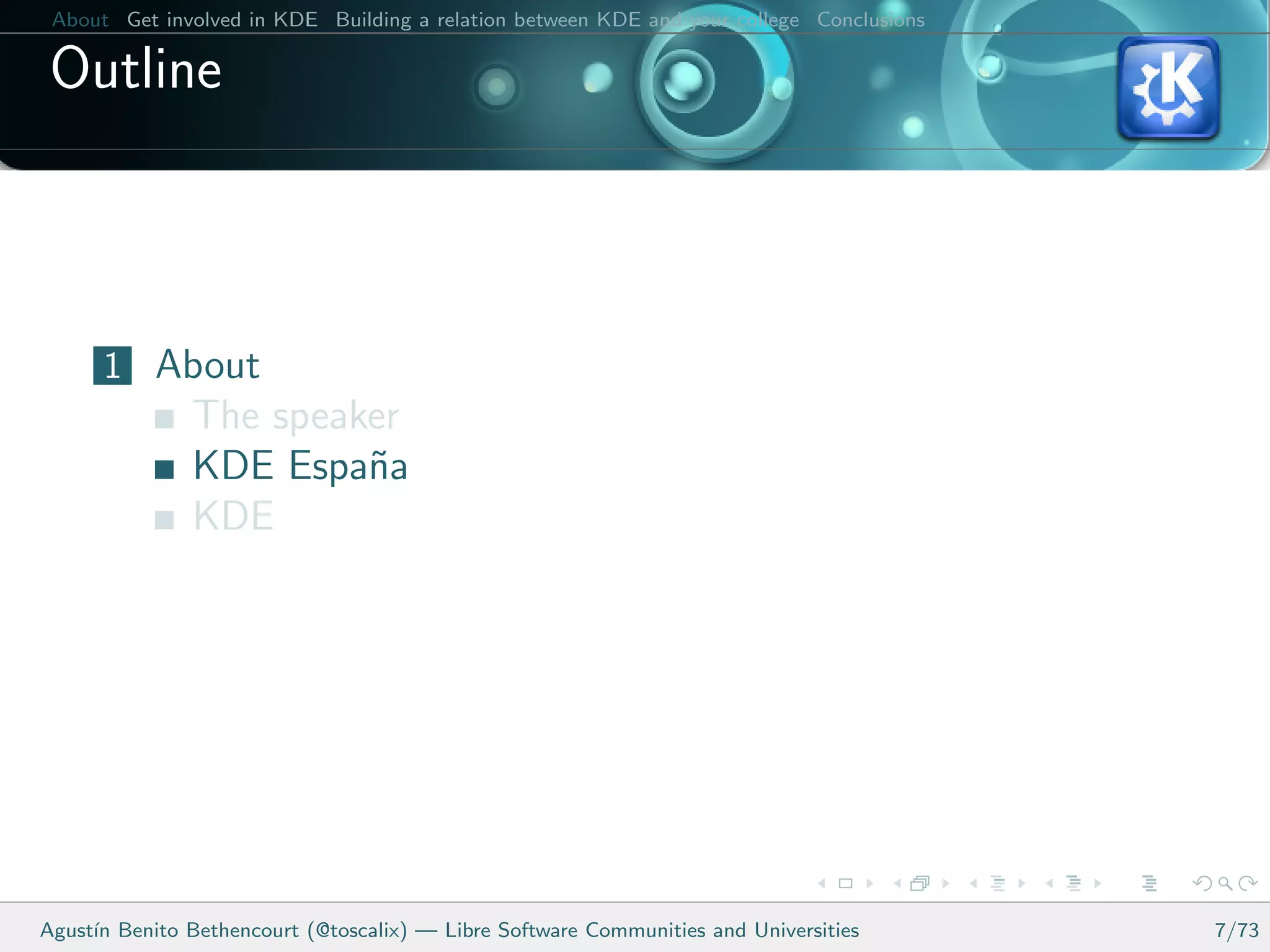Open the About section in header navigation

point(81,20)
